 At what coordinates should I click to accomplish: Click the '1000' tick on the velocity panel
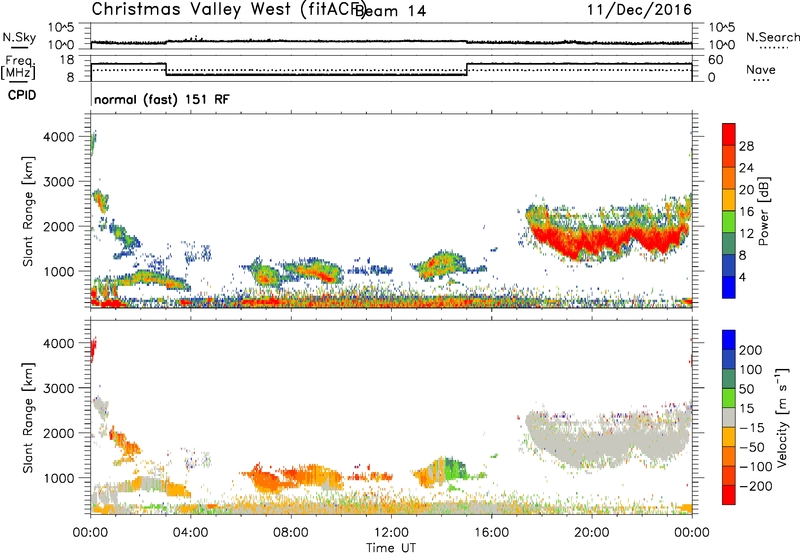click(58, 478)
